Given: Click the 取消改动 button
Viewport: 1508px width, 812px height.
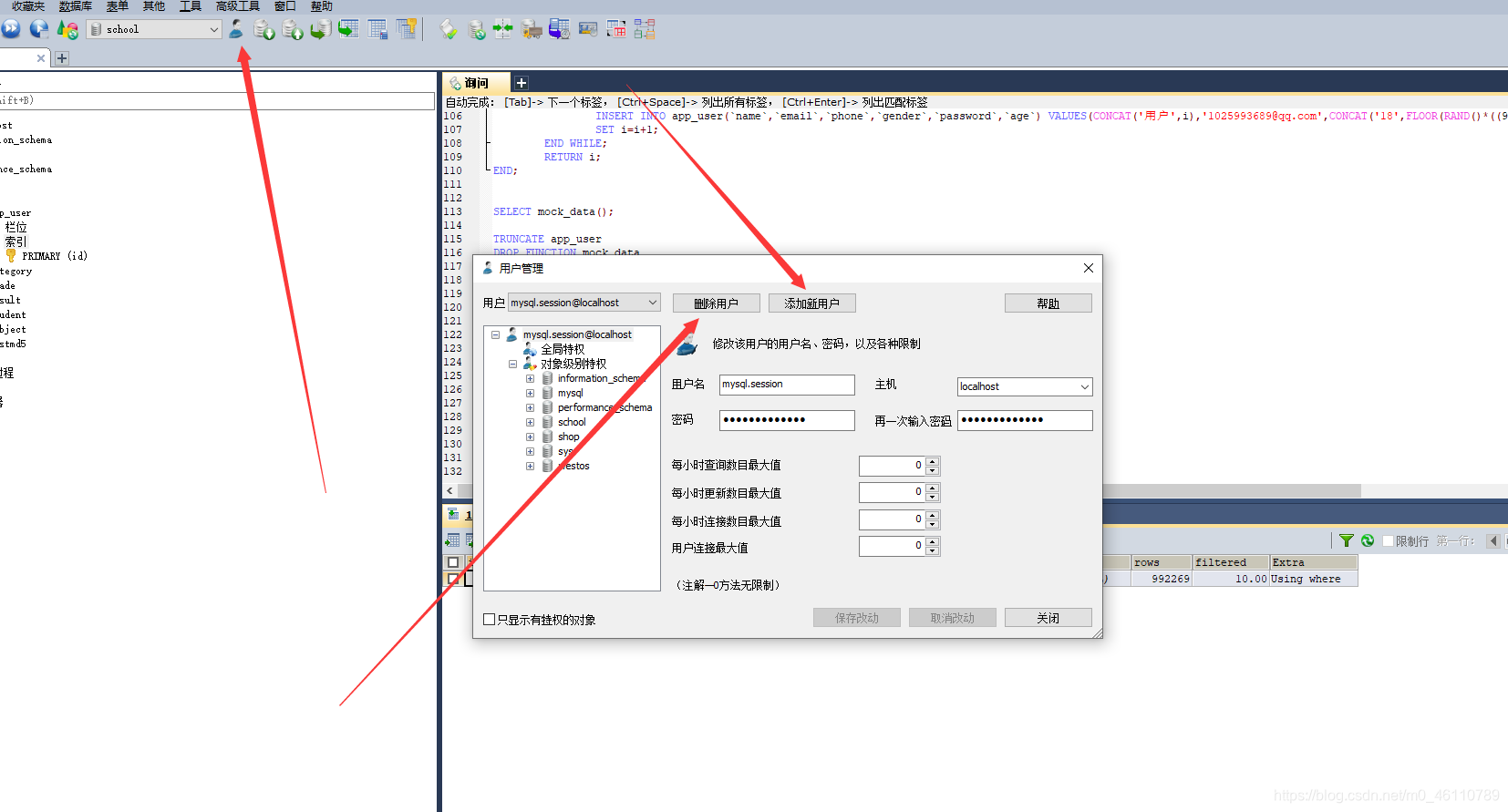Looking at the screenshot, I should point(952,618).
